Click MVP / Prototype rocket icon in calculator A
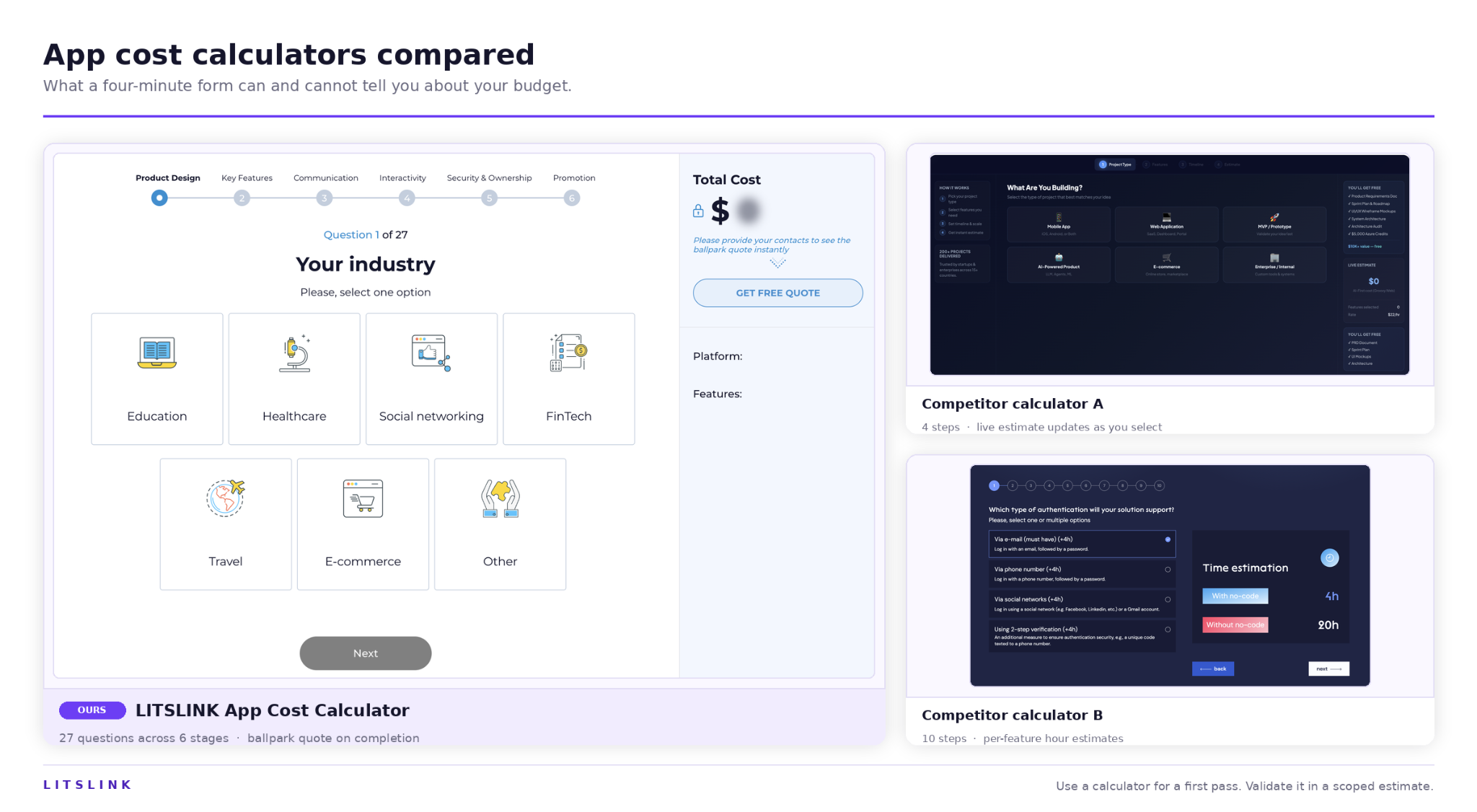Image resolution: width=1477 pixels, height=812 pixels. click(1274, 217)
